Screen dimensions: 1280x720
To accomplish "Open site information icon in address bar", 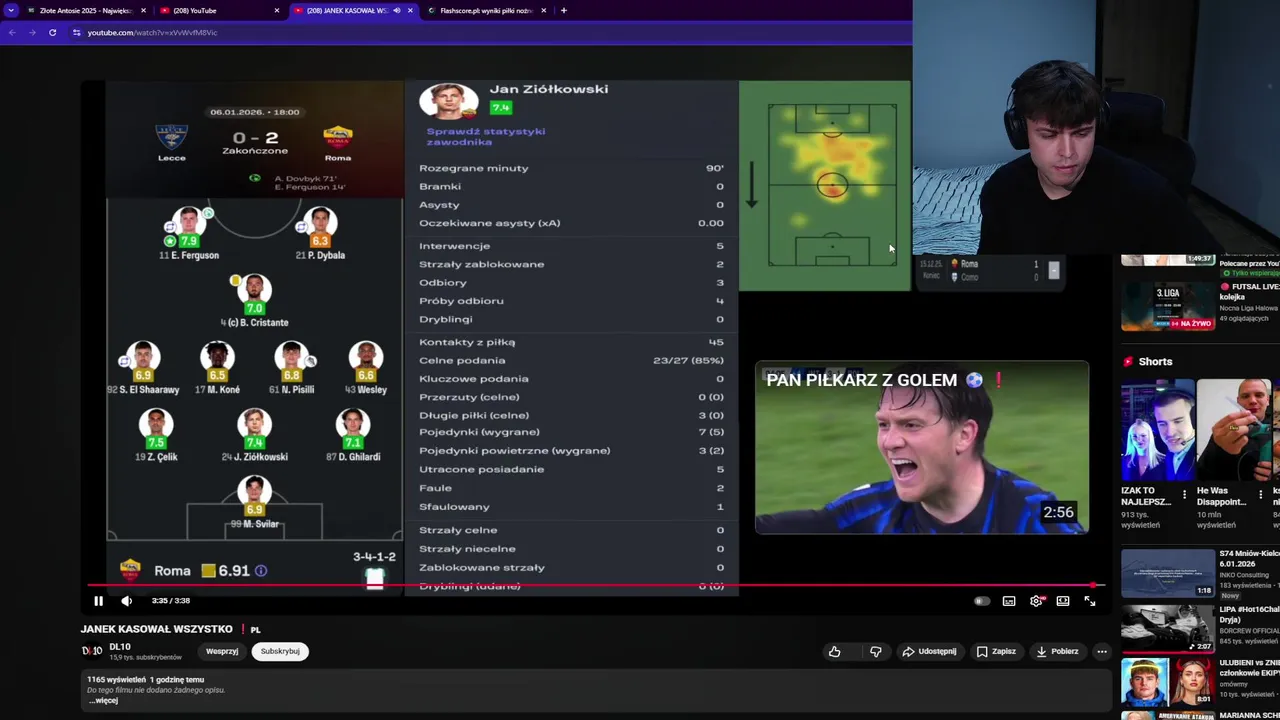I will pyautogui.click(x=76, y=32).
